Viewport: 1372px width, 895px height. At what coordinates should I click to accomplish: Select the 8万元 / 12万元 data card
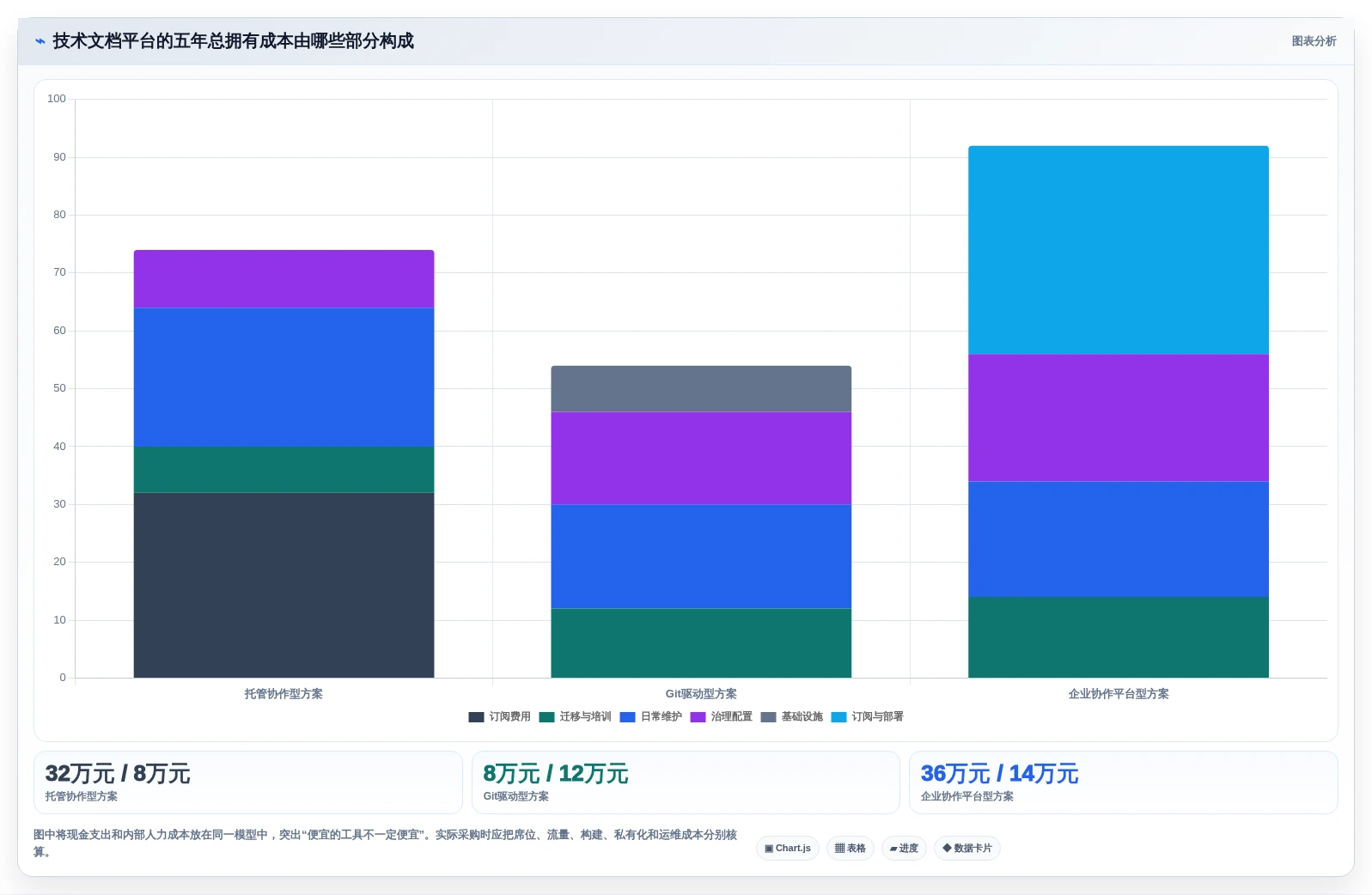coord(686,782)
